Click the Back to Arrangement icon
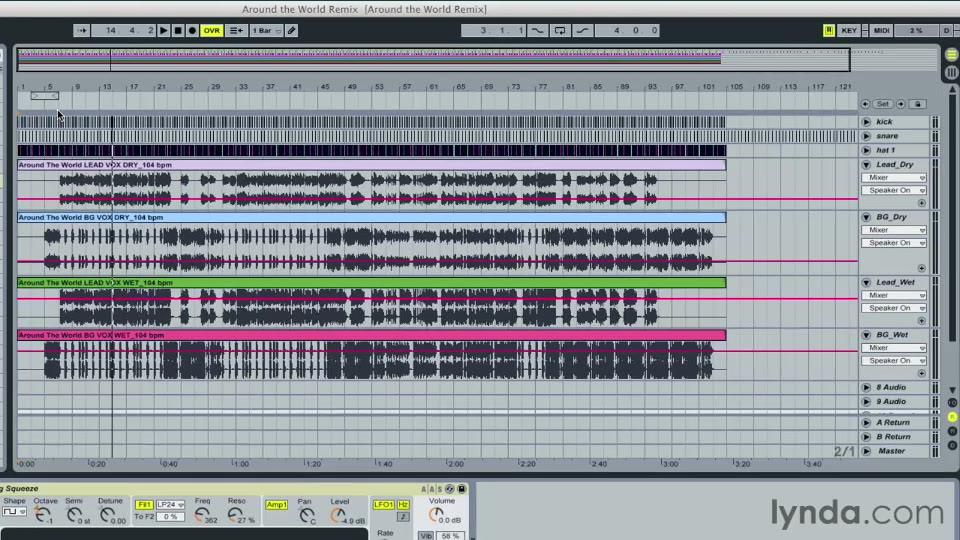Image resolution: width=960 pixels, height=540 pixels. pyautogui.click(x=236, y=30)
